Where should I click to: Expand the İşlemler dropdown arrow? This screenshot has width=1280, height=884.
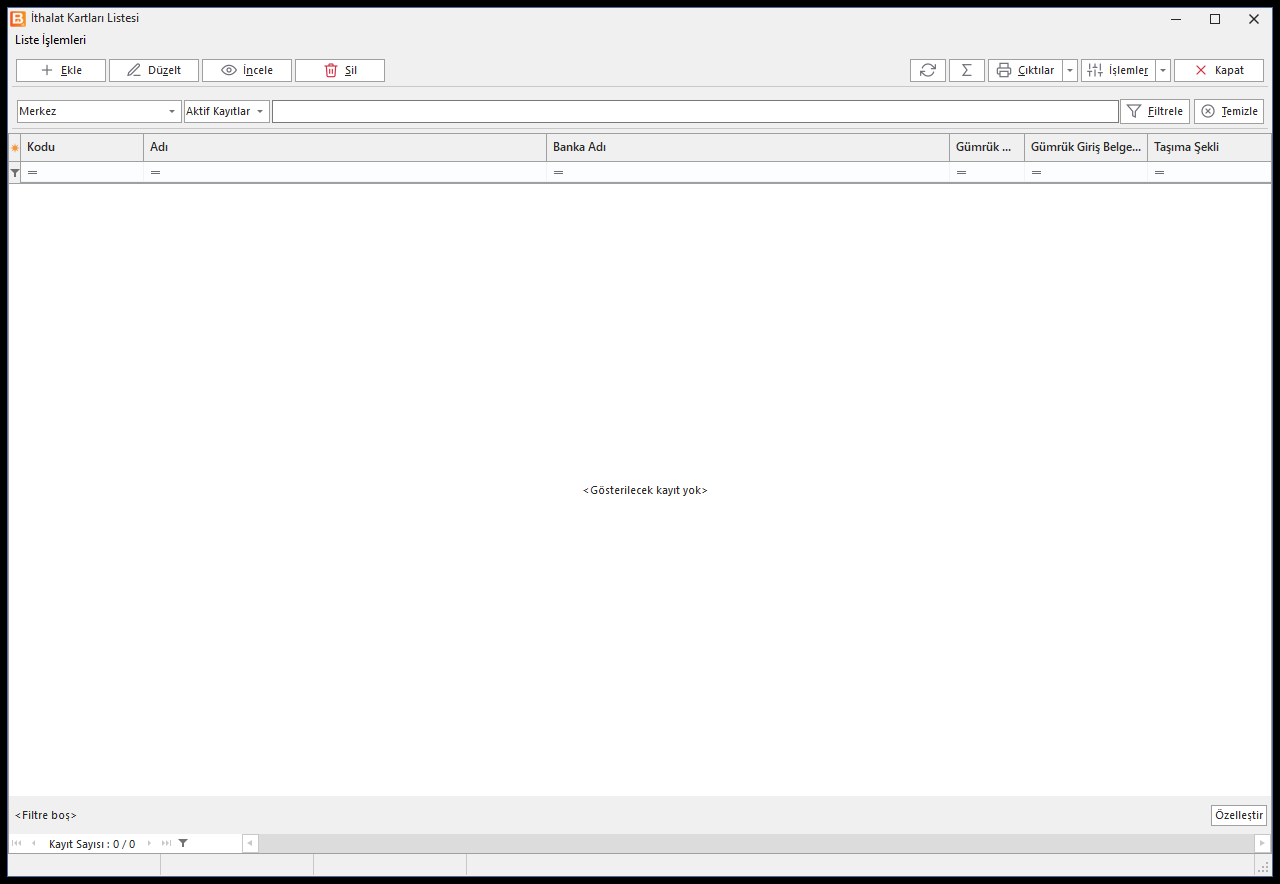click(x=1163, y=70)
